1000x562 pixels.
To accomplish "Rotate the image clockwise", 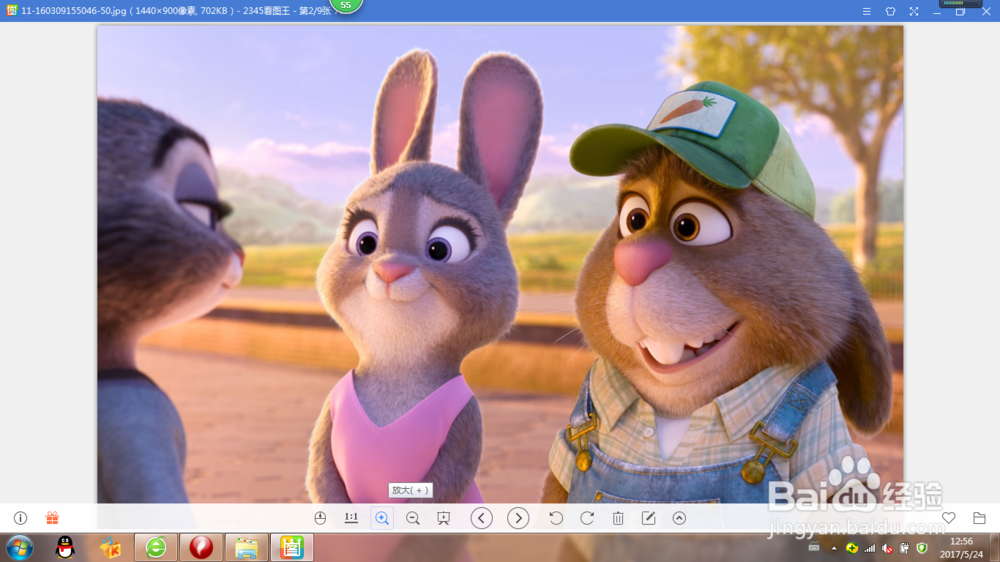I will pos(587,518).
